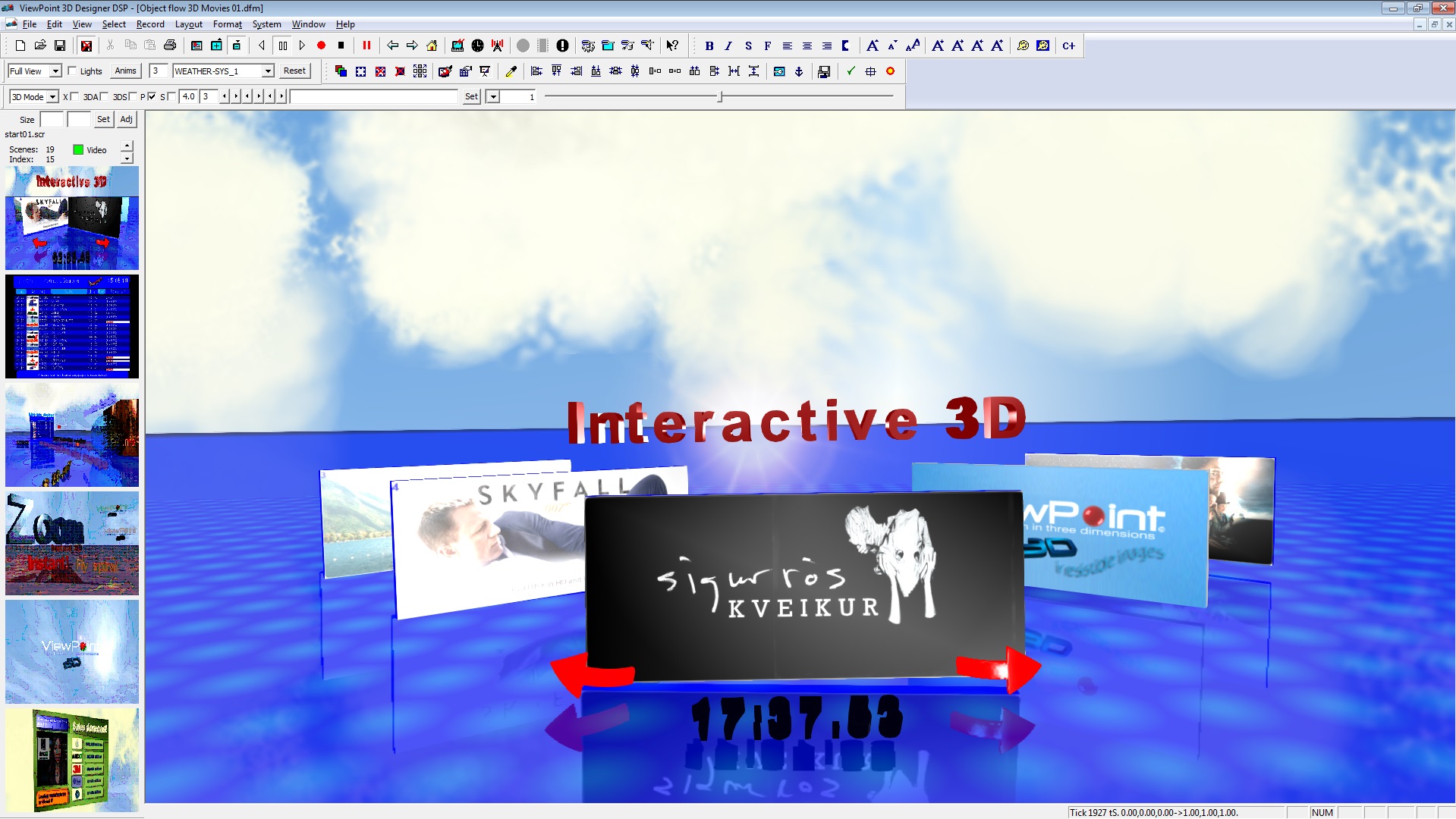
Task: Open the Record menu
Action: point(150,24)
